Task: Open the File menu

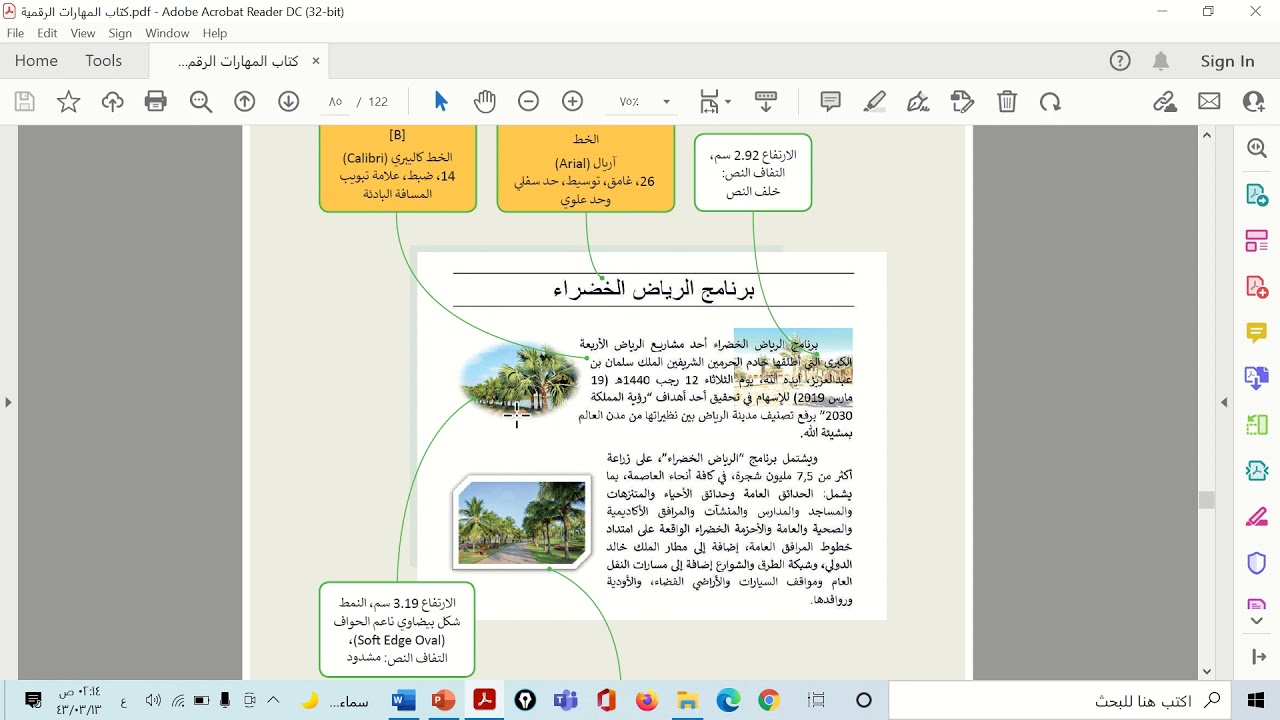Action: pos(15,33)
